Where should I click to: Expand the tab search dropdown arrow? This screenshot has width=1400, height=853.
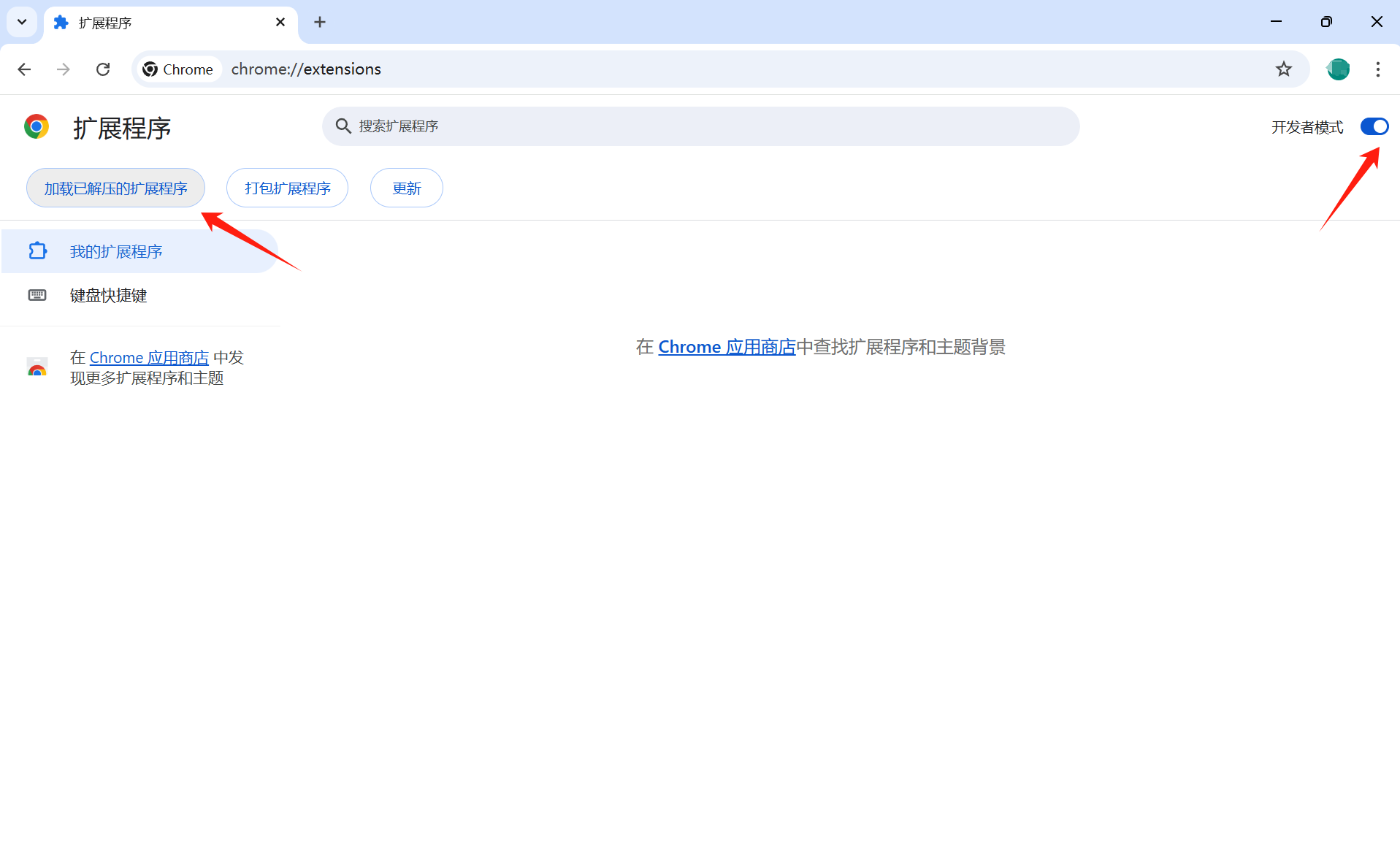point(22,22)
